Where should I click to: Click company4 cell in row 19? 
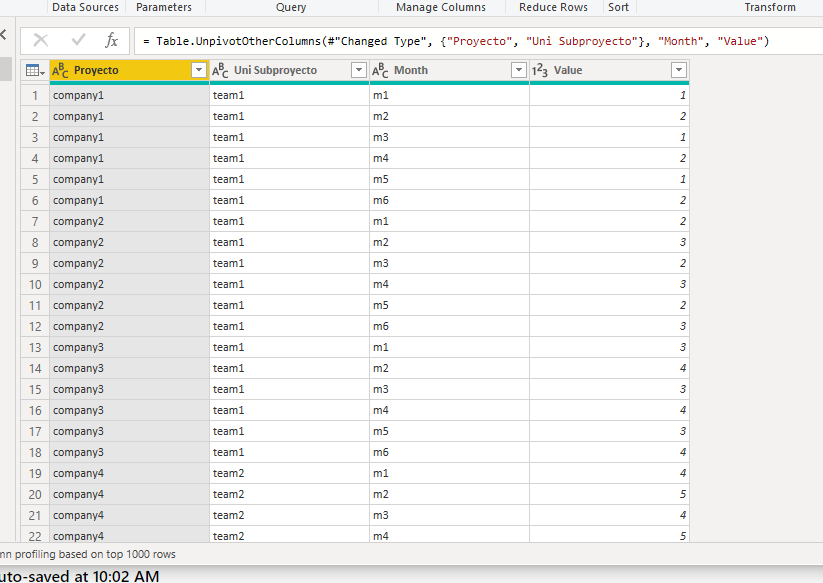[x=130, y=473]
